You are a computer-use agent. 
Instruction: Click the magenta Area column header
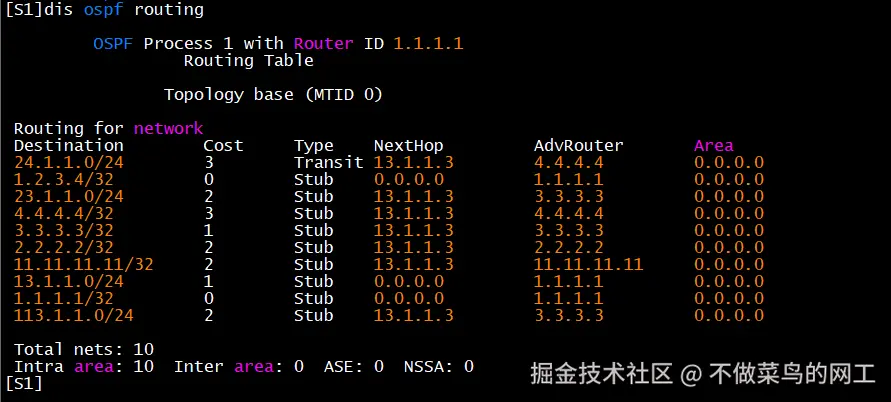(x=713, y=145)
